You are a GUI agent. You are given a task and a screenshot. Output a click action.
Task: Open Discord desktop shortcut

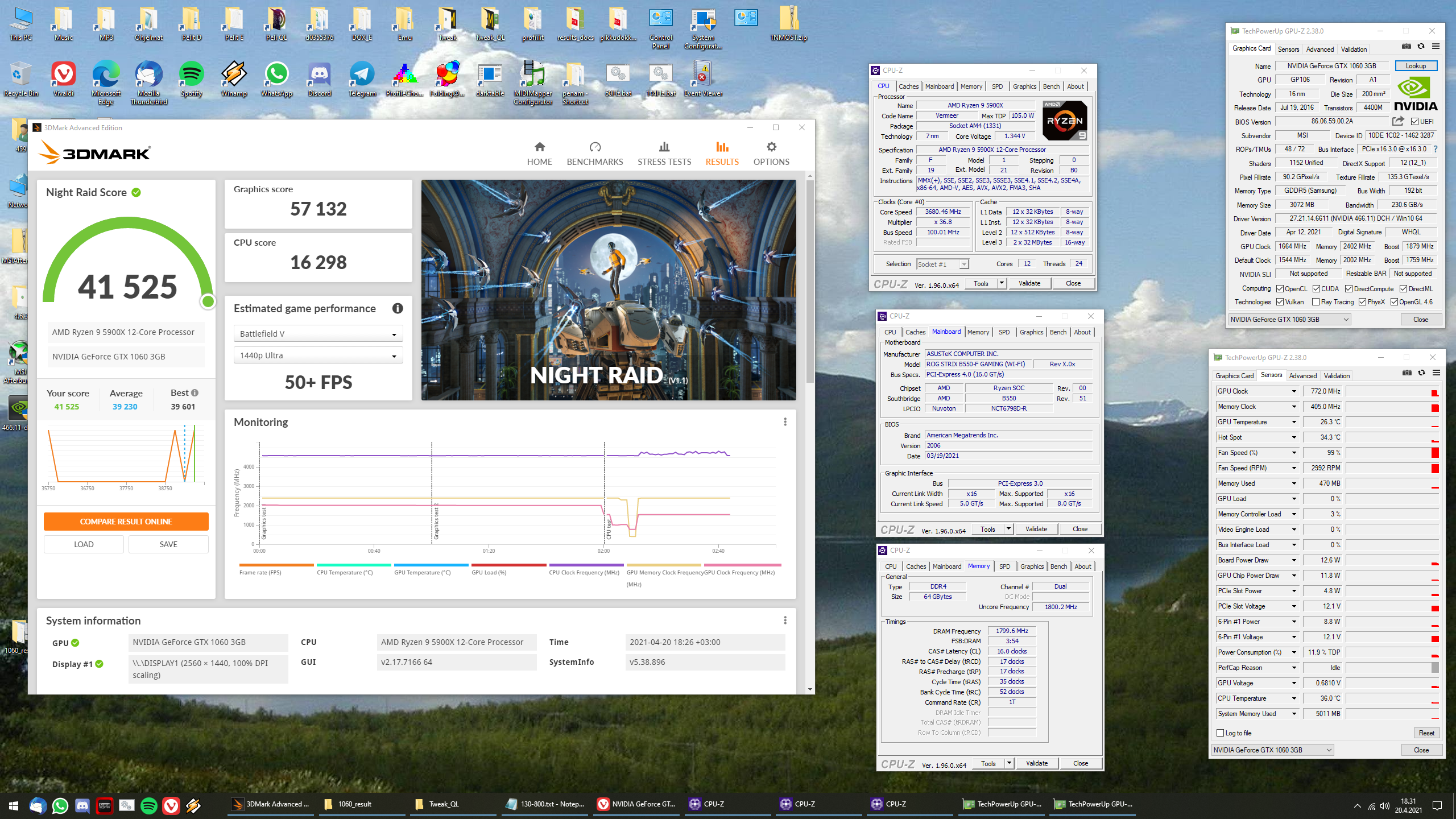[319, 79]
